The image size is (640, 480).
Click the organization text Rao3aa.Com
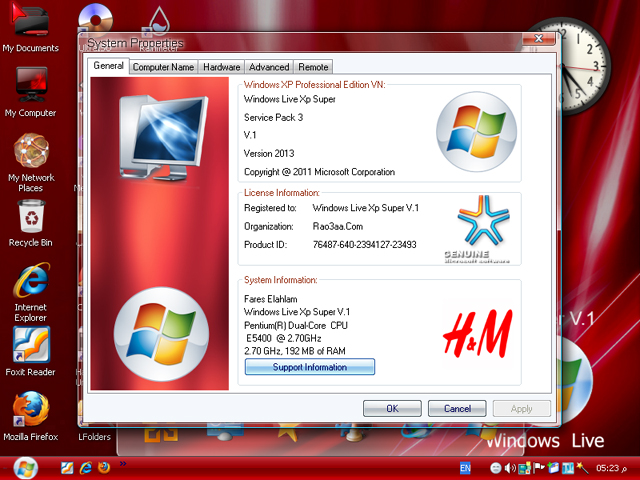click(x=338, y=226)
